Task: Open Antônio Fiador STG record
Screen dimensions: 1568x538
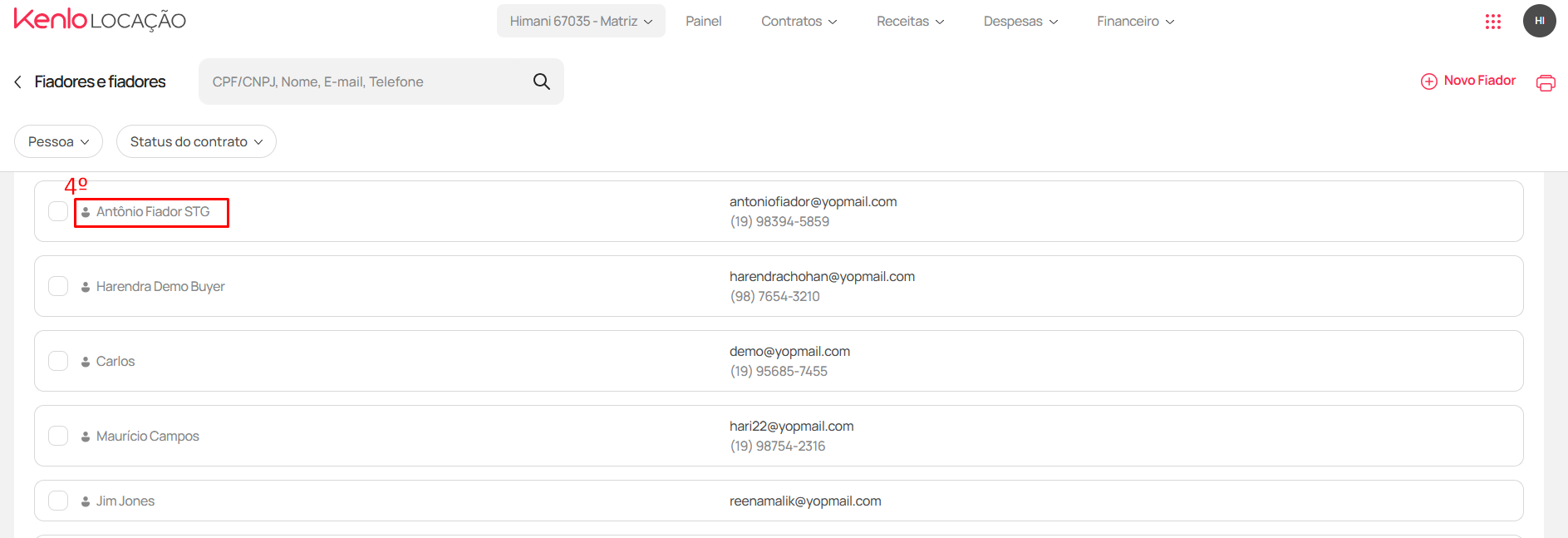Action: point(153,212)
